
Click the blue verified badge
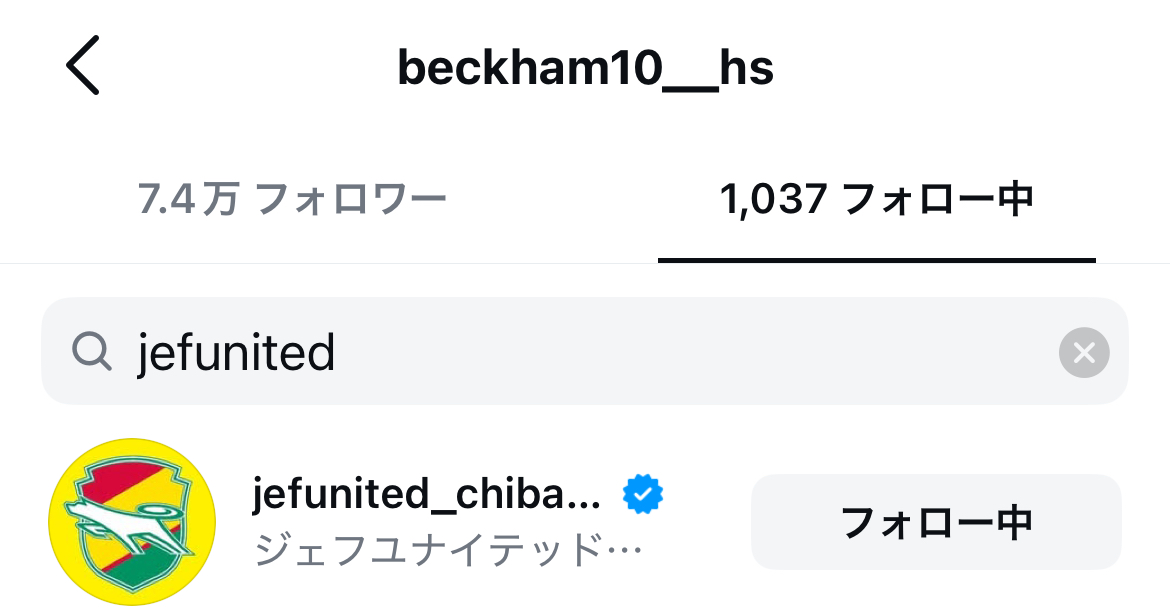tap(642, 494)
